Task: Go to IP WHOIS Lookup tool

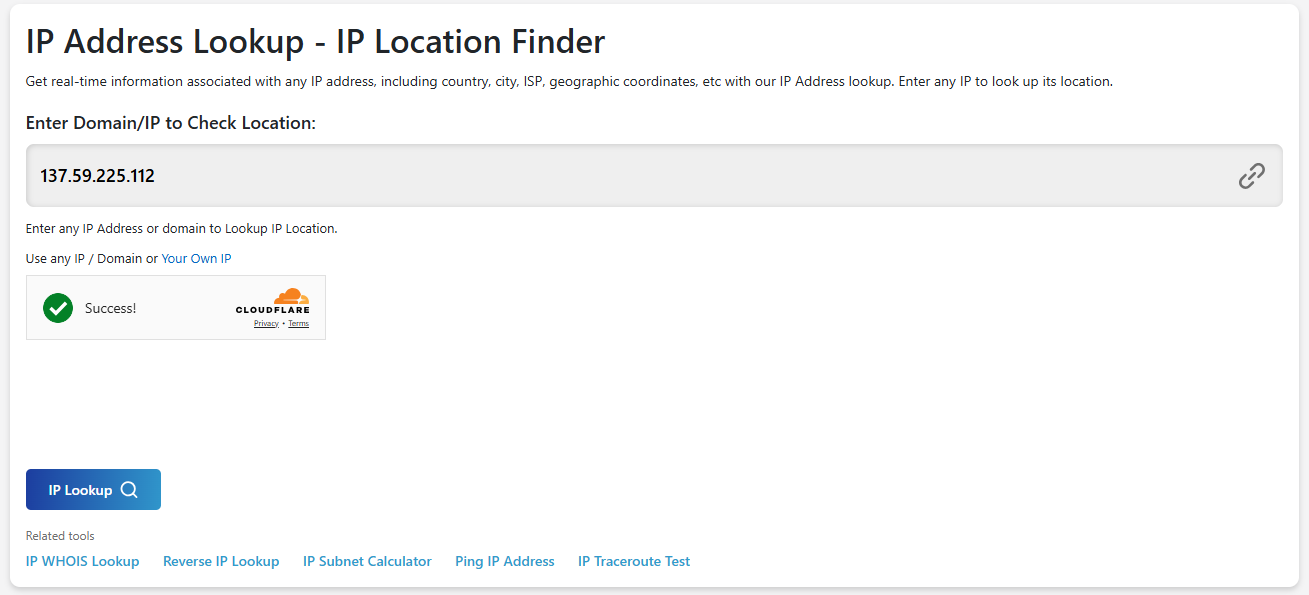Action: [82, 561]
